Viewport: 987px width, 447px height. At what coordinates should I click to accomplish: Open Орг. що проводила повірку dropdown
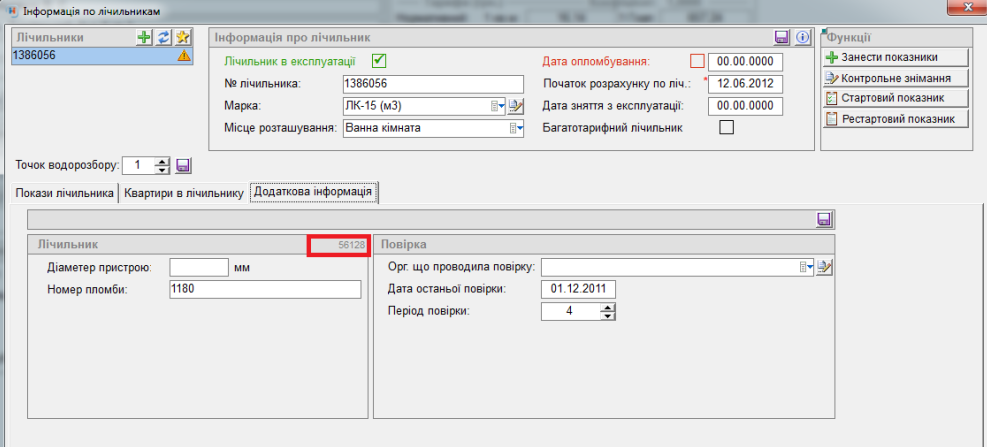tap(806, 267)
